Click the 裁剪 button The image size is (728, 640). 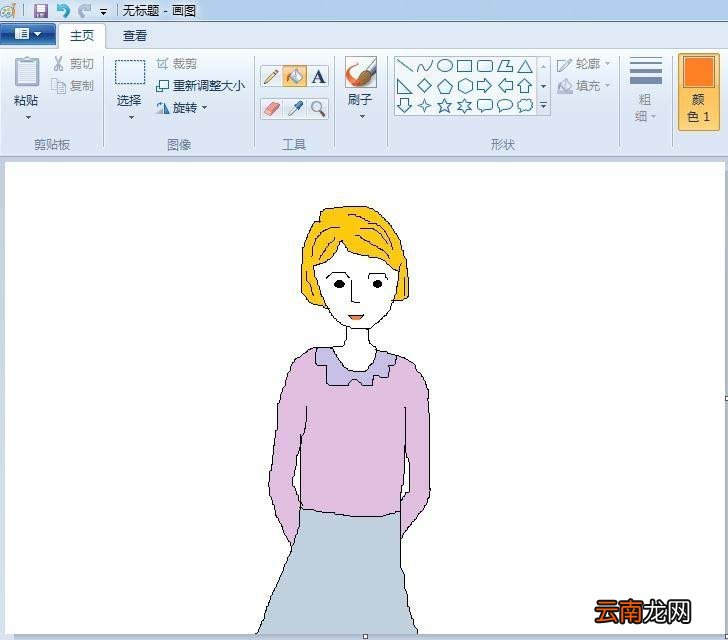[176, 64]
